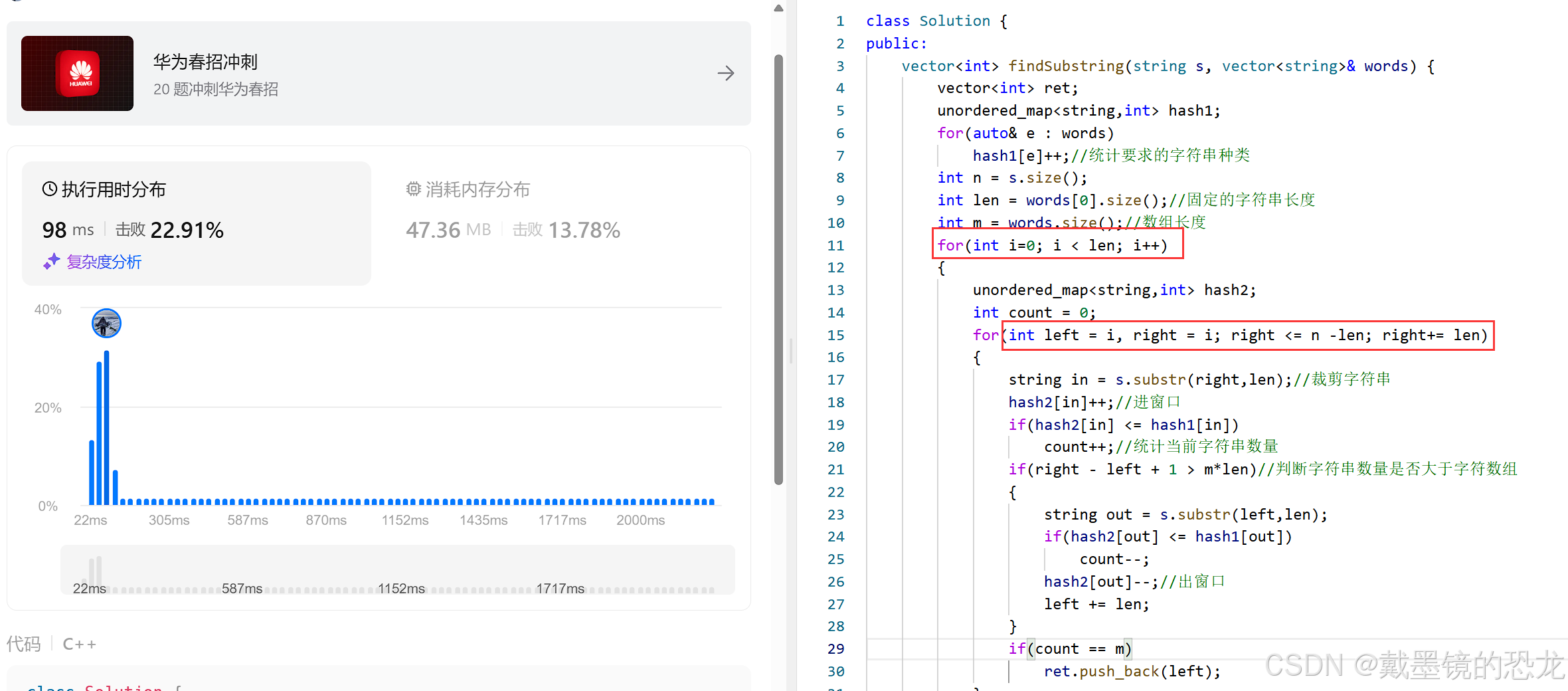The width and height of the screenshot is (1568, 691).
Task: Click the 击败 22.91% text
Action: pyautogui.click(x=169, y=230)
